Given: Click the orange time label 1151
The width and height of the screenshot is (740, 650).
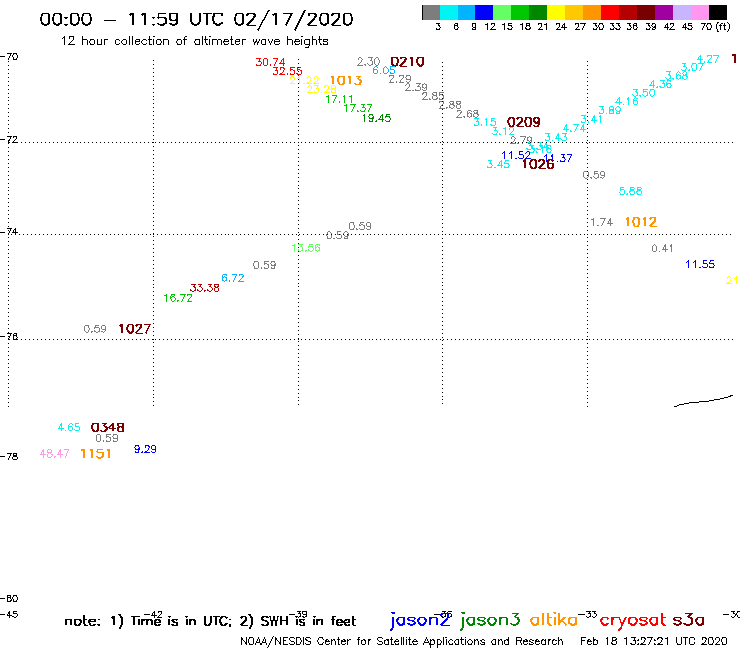Looking at the screenshot, I should tap(96, 454).
